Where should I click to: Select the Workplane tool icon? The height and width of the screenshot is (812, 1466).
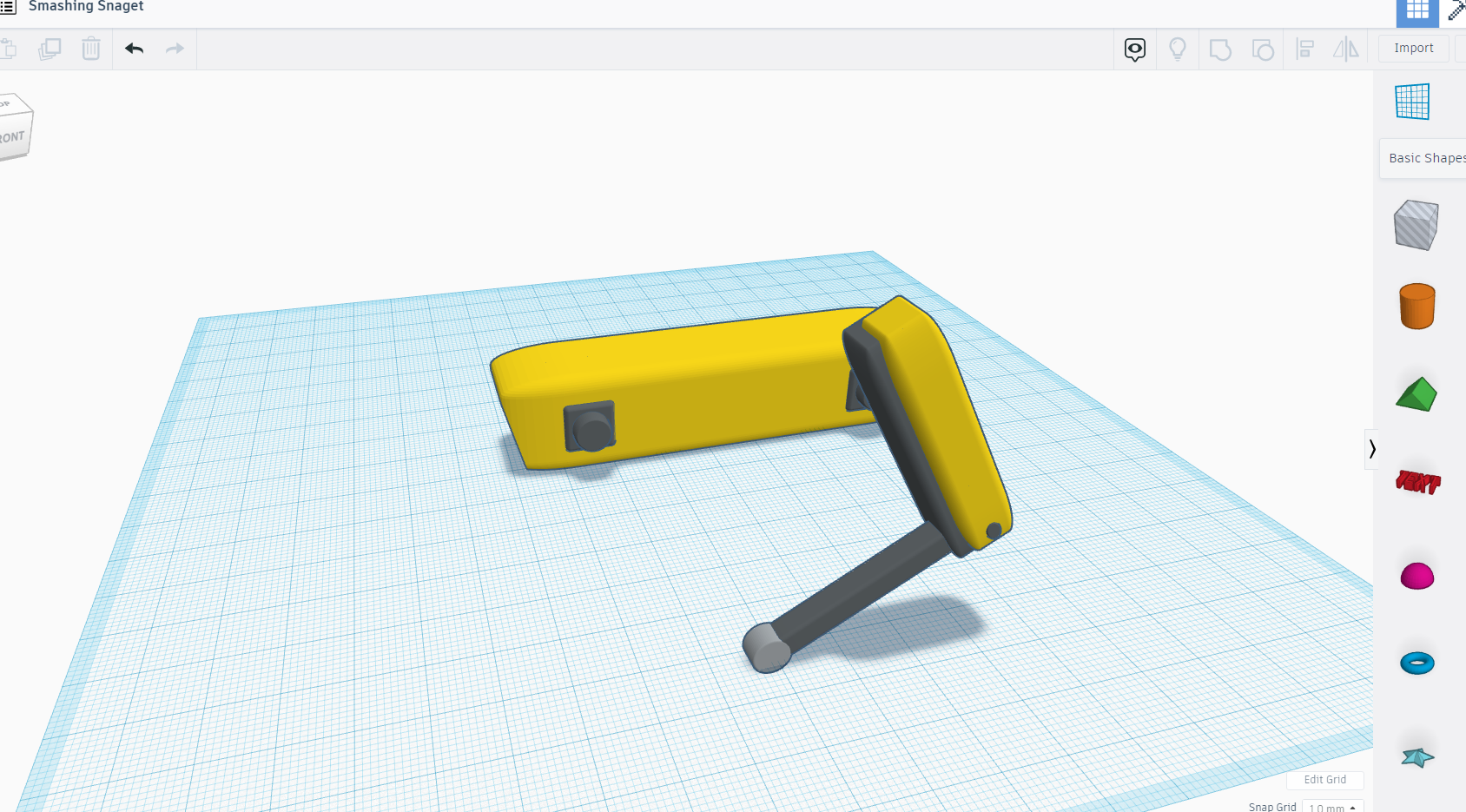(x=1412, y=102)
